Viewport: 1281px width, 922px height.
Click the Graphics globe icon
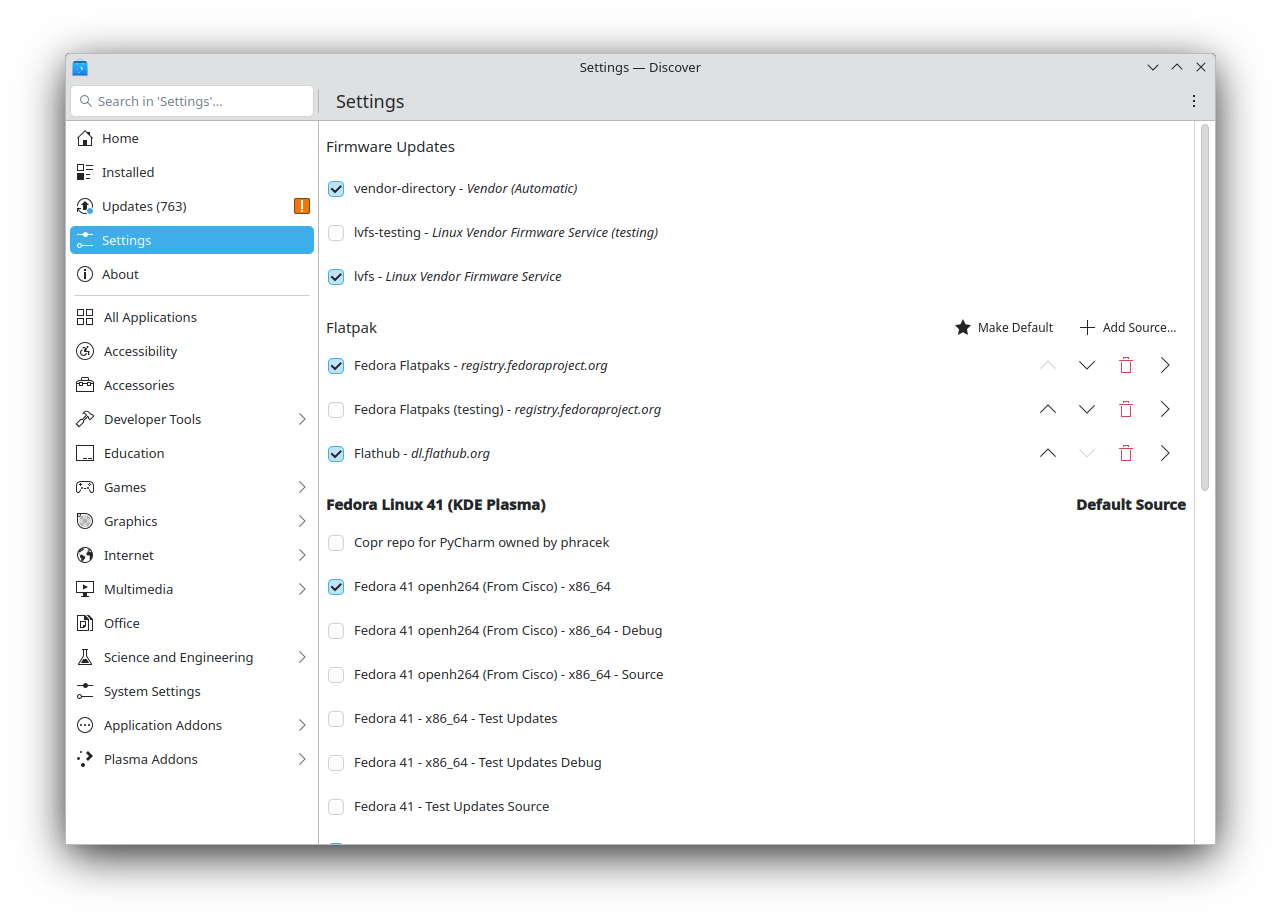pyautogui.click(x=85, y=521)
